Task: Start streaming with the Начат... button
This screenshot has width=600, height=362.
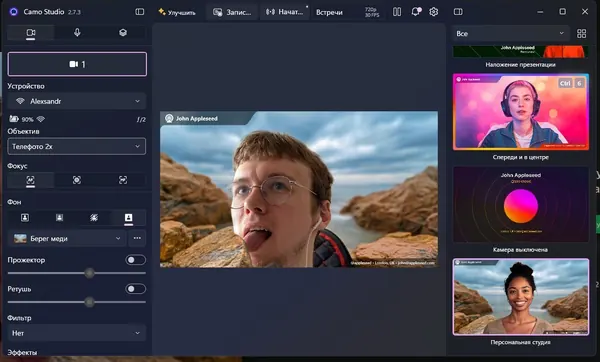Action: click(284, 12)
